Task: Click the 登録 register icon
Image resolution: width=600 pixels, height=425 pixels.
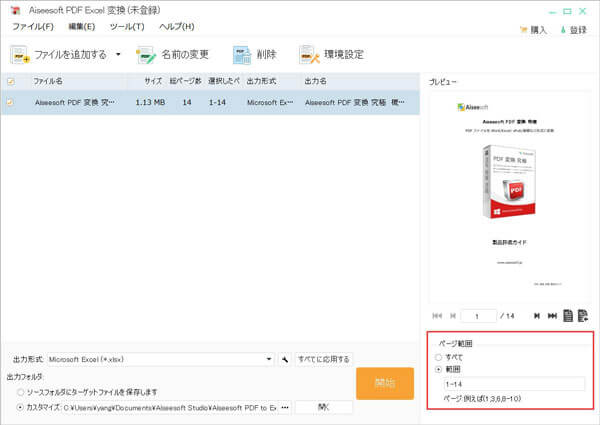Action: (x=562, y=30)
